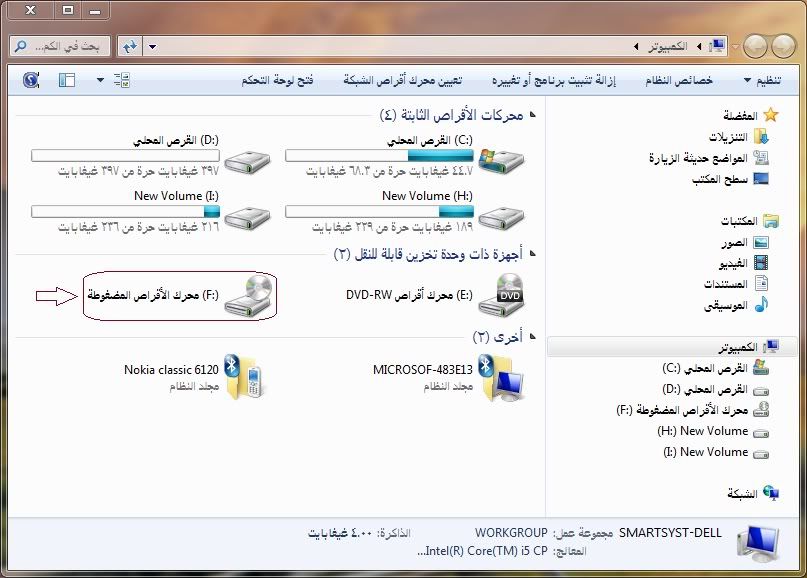Viewport: 807px width, 578px height.
Task: Open the change view dropdown arrow
Action: point(100,79)
